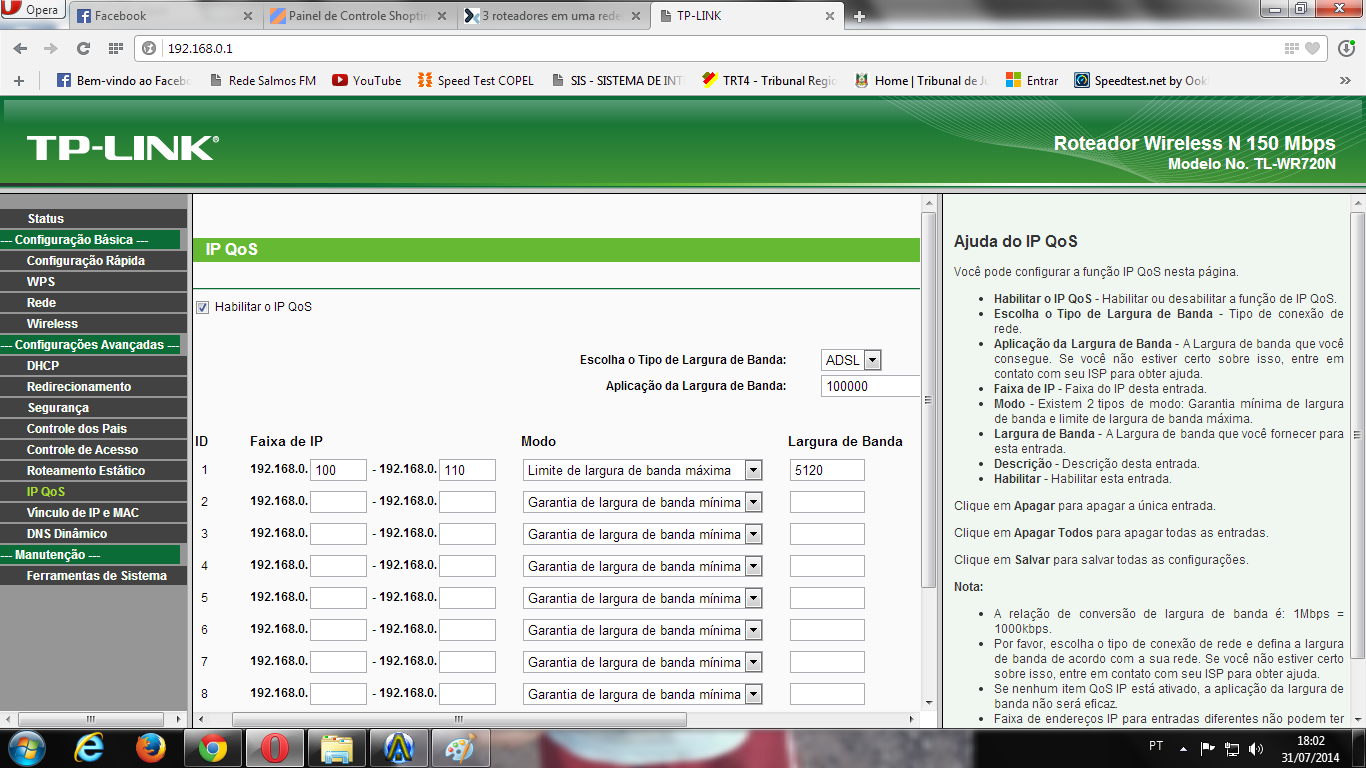Show more bookmarks with the chevron

coord(1345,81)
